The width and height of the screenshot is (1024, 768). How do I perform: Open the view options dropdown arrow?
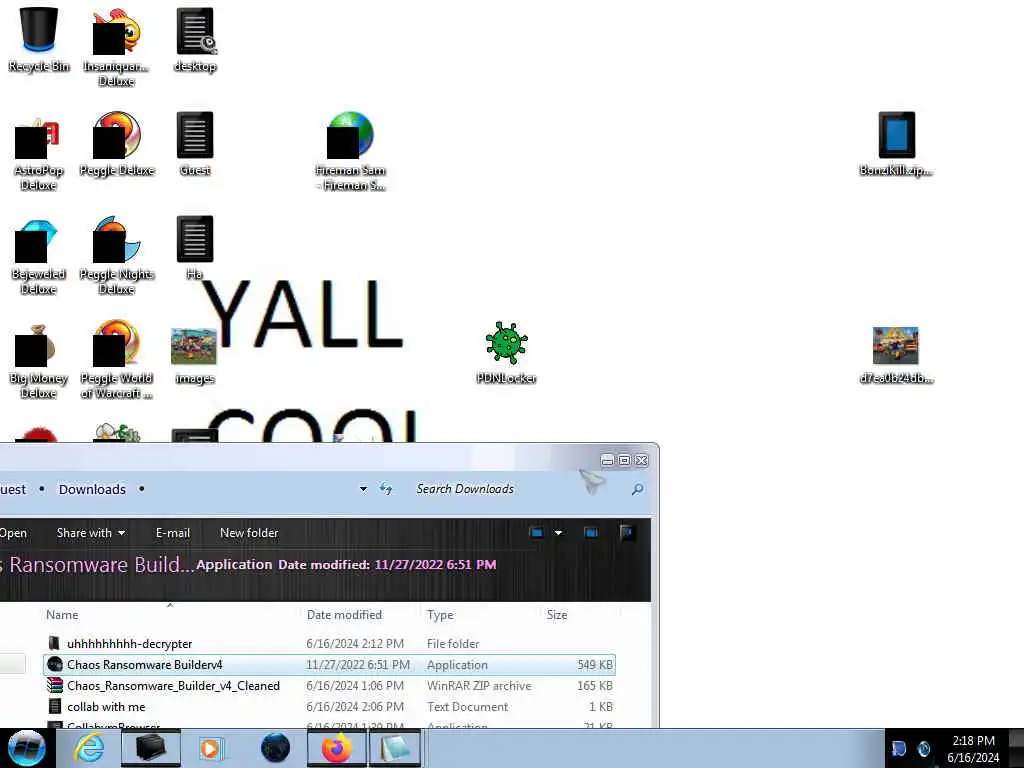point(558,533)
